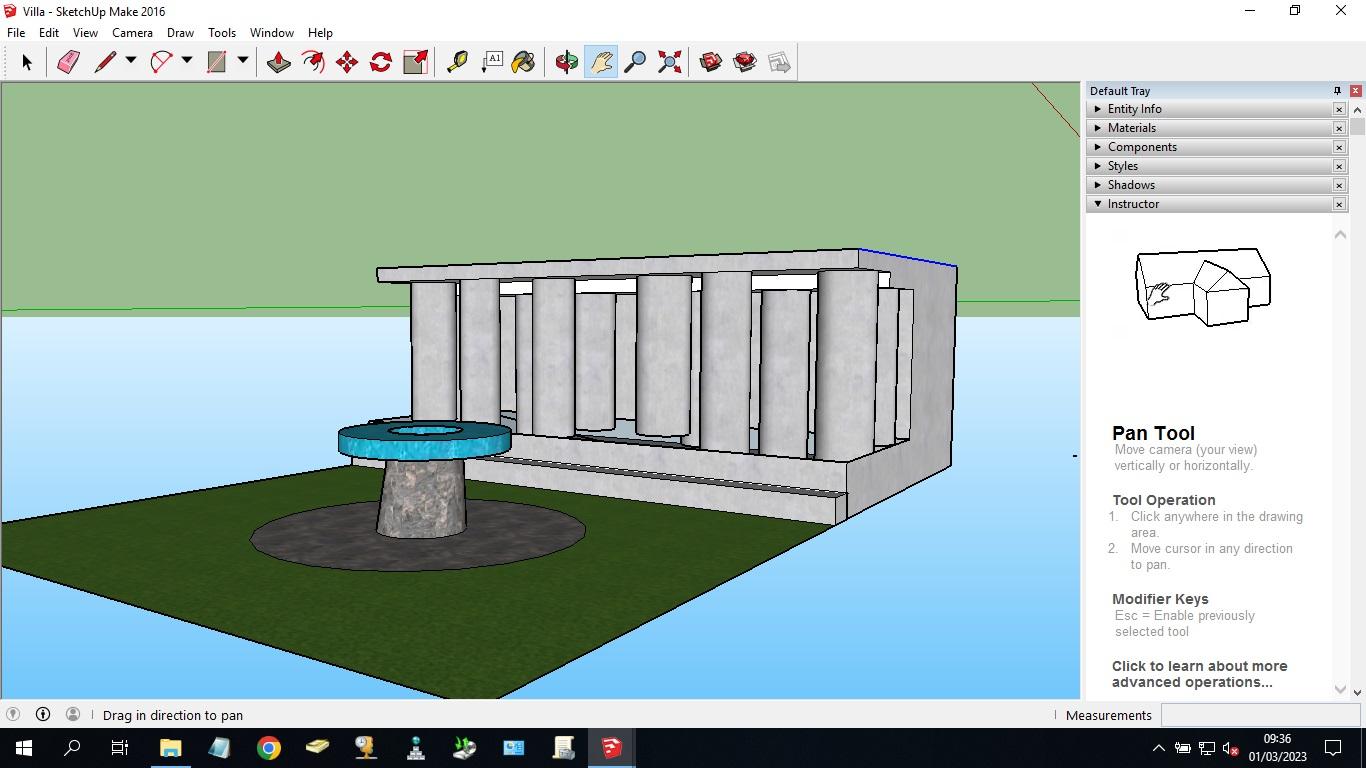Screen dimensions: 1366x768
Task: Open the Camera menu
Action: [132, 33]
